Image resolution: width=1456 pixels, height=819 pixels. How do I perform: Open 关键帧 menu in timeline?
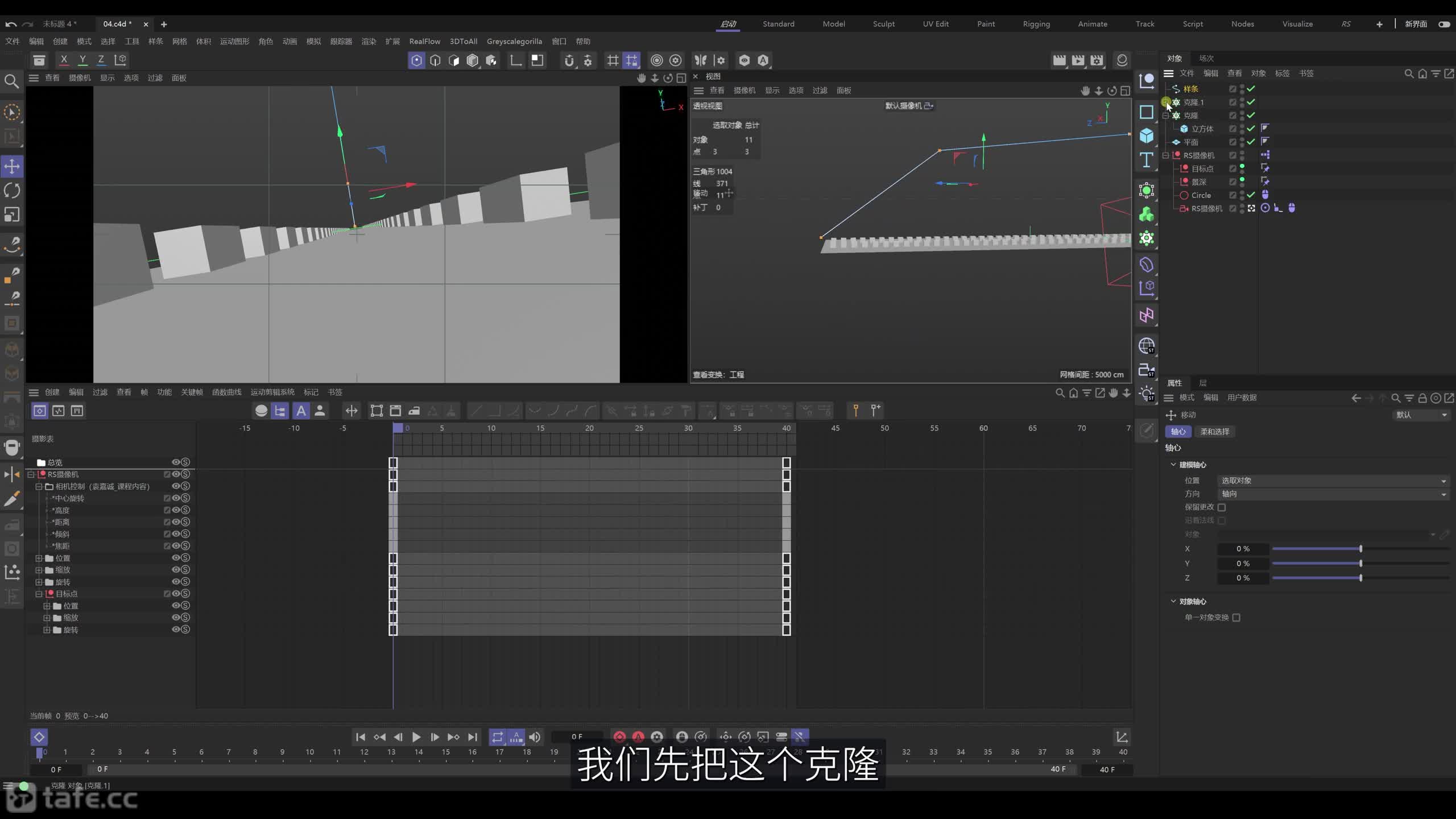pos(192,392)
